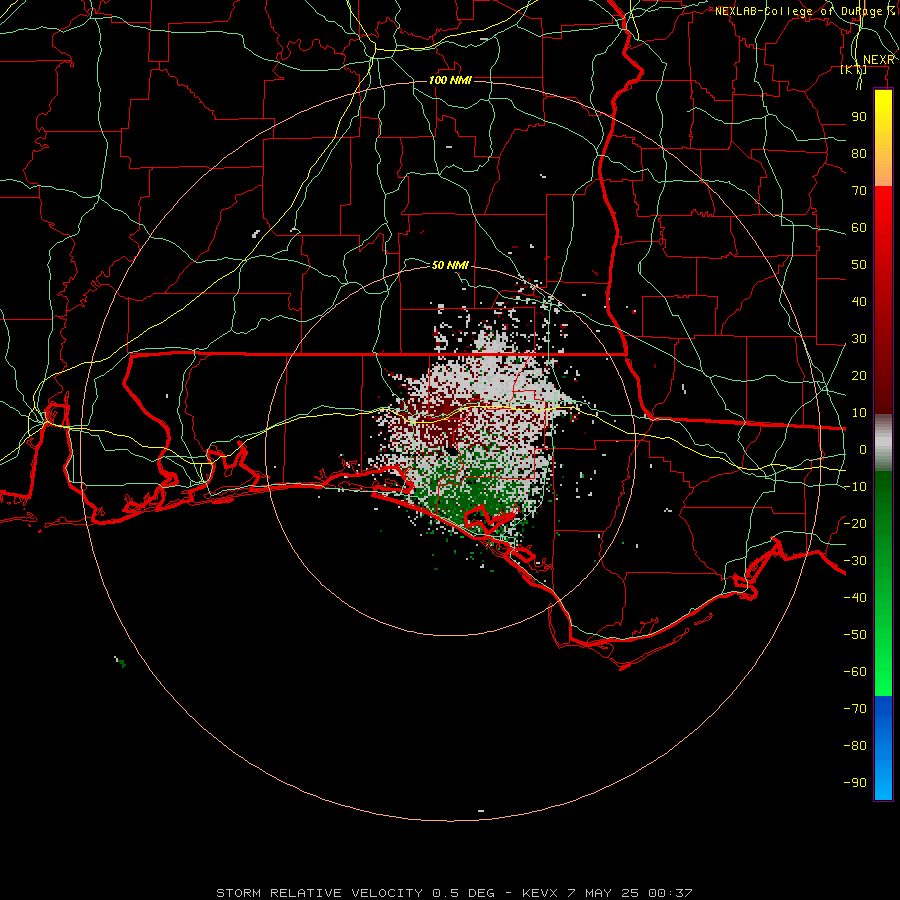The height and width of the screenshot is (900, 900).
Task: Select the positive 70 value on the velocity scale
Action: click(859, 191)
